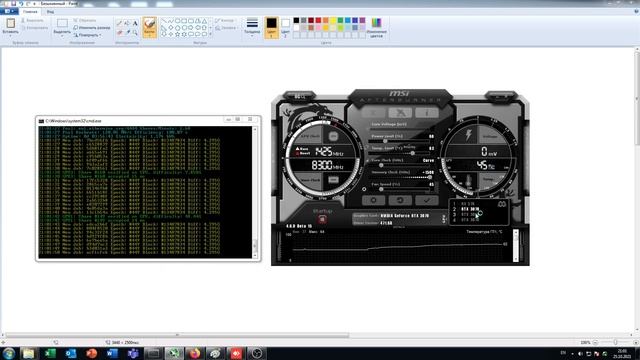Select the Fill with color bucket tool
The image size is (640, 360).
pos(127,23)
